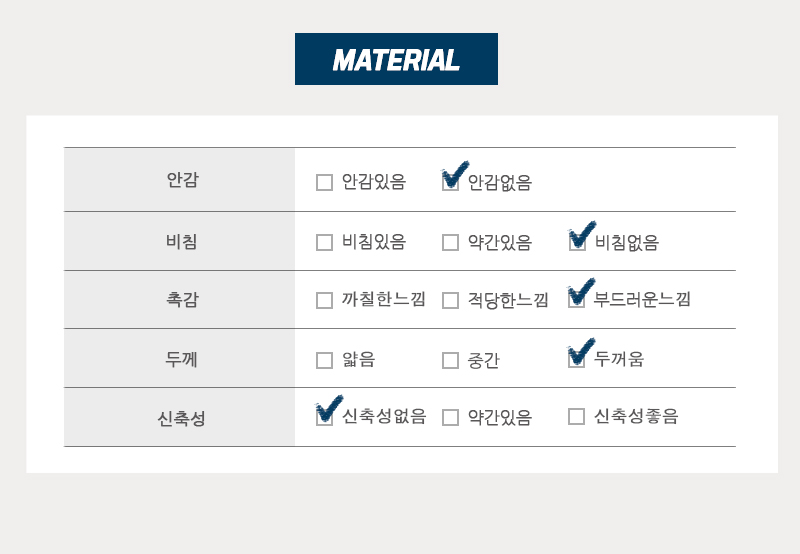Click the 촉감 row label
The width and height of the screenshot is (800, 554).
182,299
